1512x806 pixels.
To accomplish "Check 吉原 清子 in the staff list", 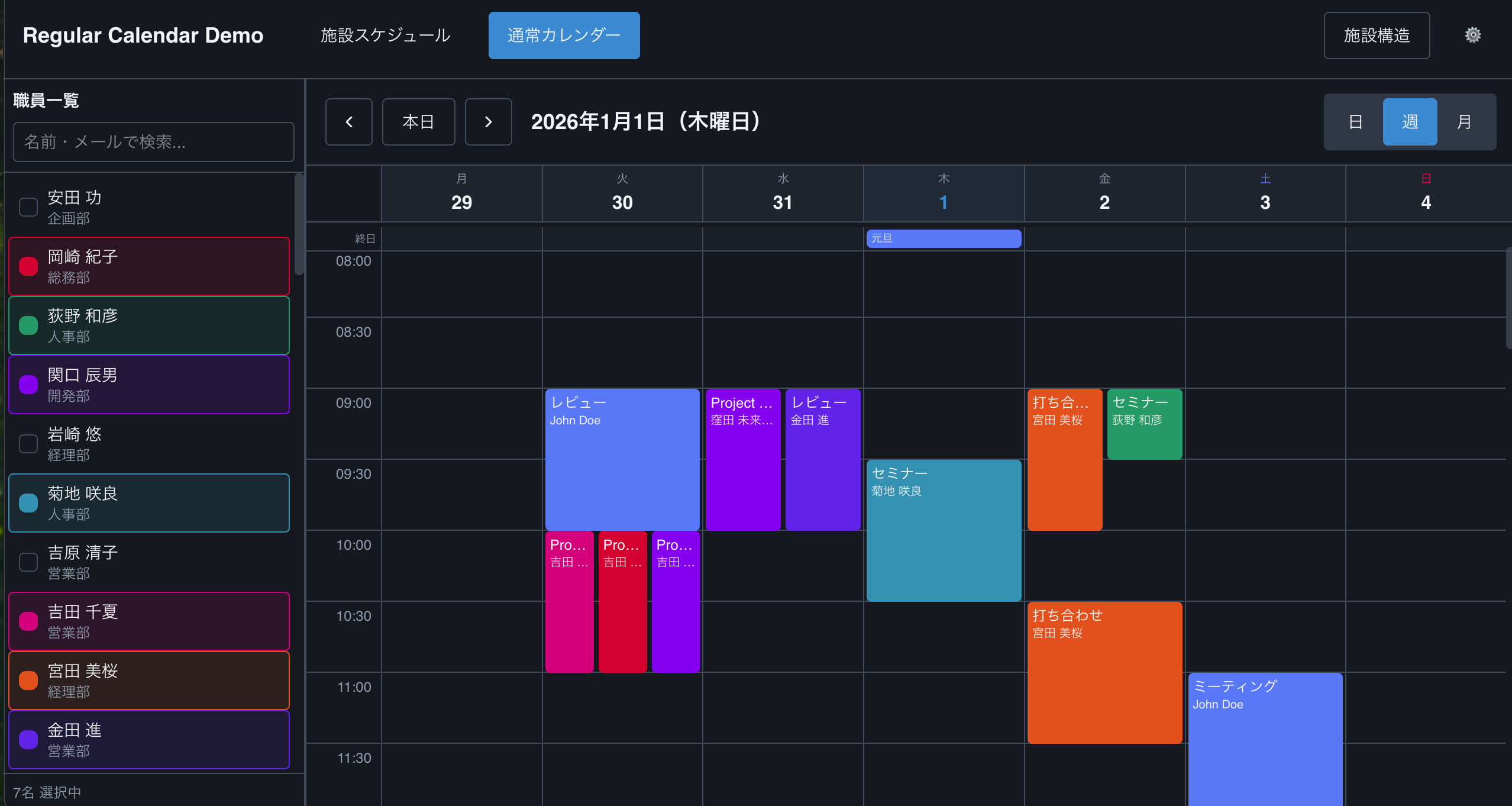I will [x=28, y=562].
